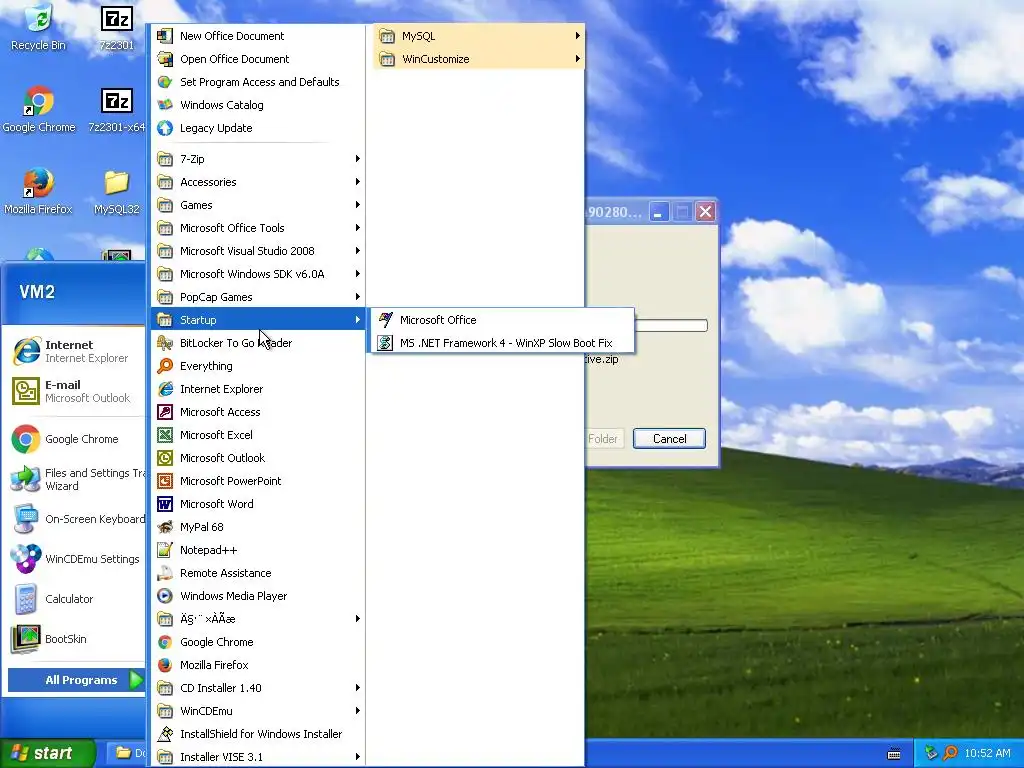Expand the MySQL submenu

pyautogui.click(x=479, y=36)
